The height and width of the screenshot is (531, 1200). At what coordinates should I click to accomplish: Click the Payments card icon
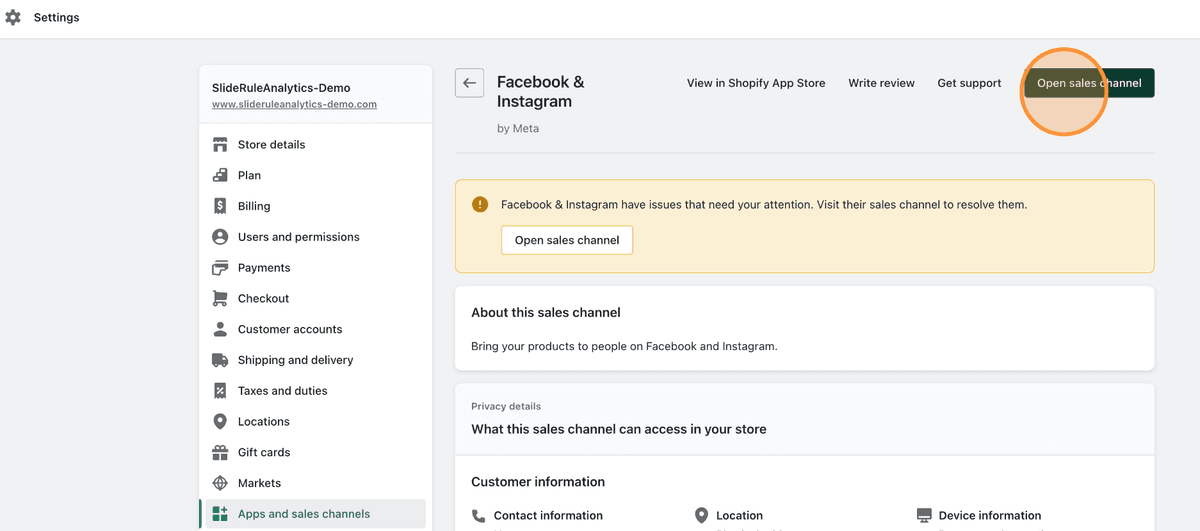(x=220, y=268)
